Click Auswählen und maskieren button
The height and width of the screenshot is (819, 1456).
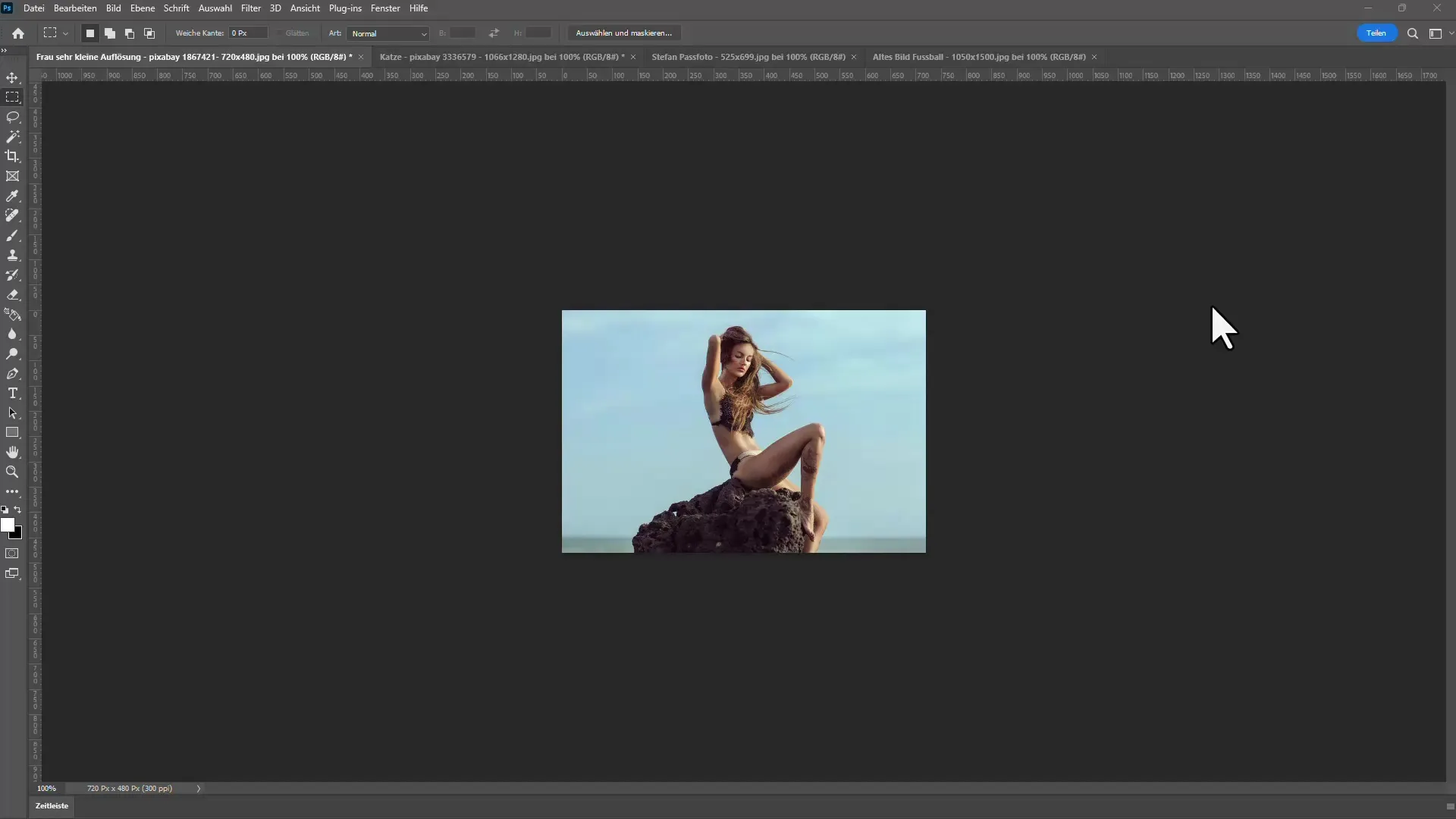pos(623,33)
